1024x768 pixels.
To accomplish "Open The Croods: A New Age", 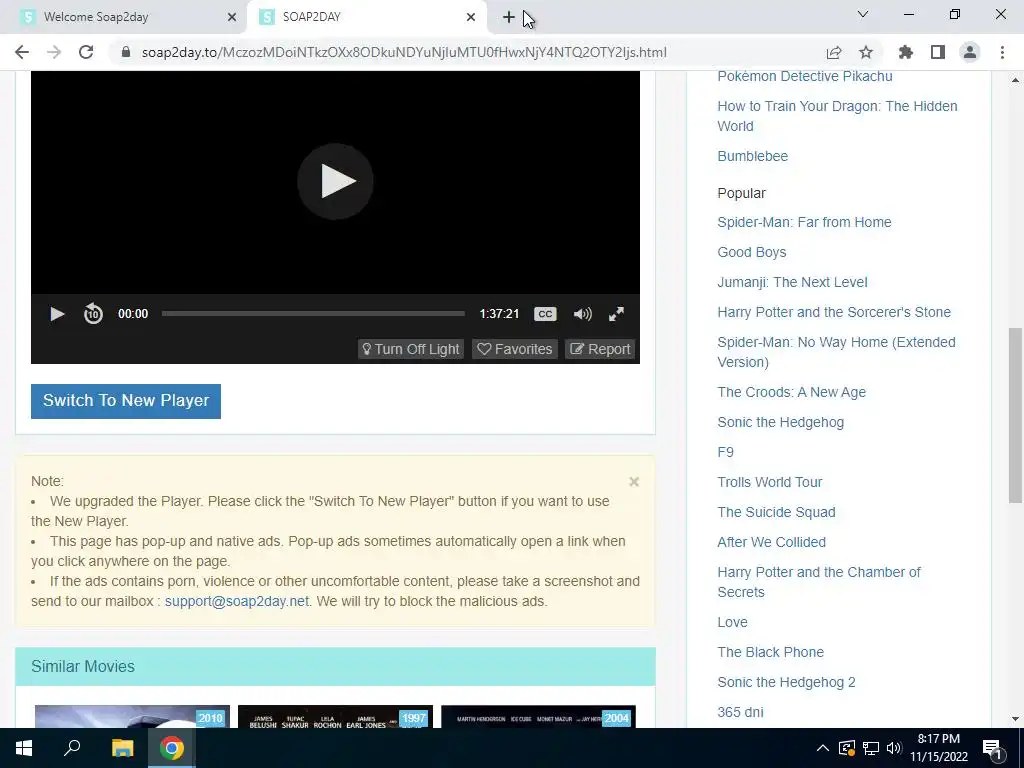I will 792,392.
